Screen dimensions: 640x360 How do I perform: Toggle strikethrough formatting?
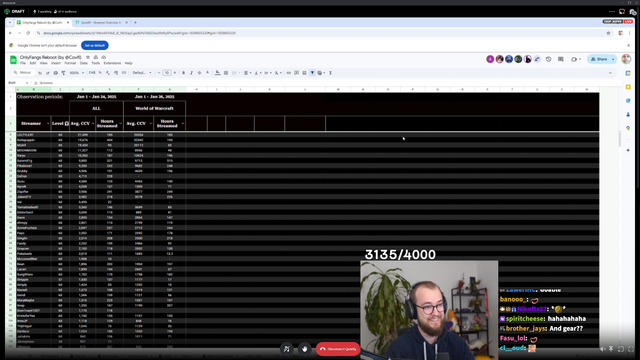199,73
